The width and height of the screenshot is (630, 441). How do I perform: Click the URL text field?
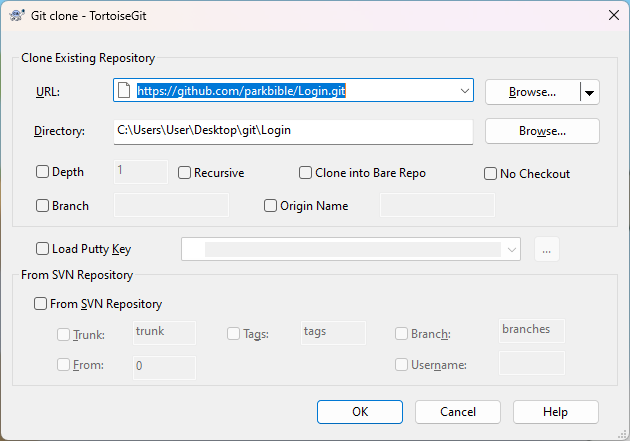pyautogui.click(x=295, y=91)
